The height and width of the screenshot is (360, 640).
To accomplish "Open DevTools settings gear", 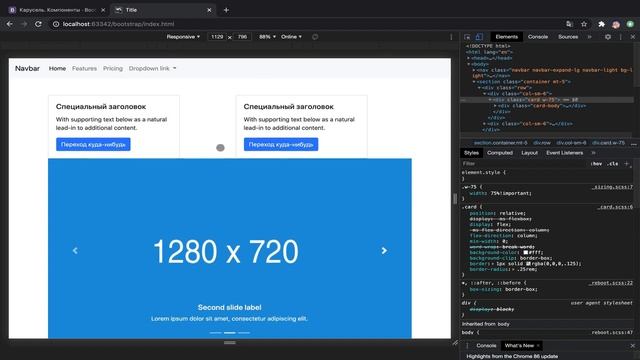I will [608, 37].
